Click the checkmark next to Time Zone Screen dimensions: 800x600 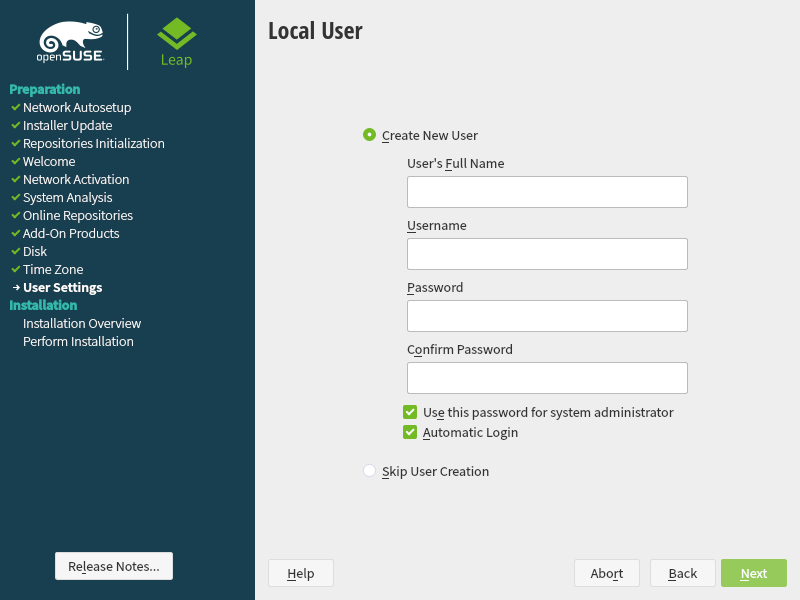[x=15, y=269]
